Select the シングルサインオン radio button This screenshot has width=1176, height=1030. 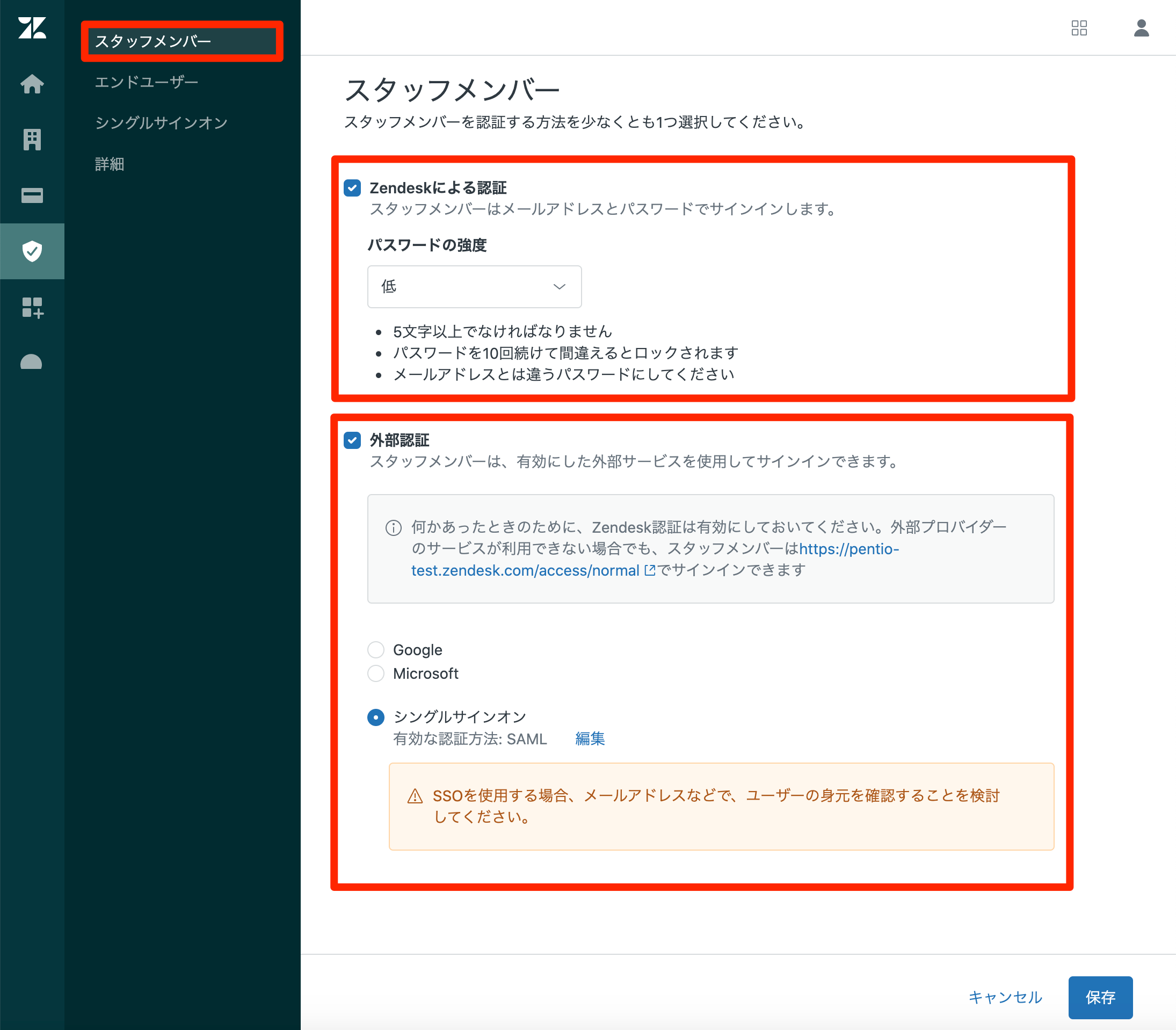click(376, 717)
